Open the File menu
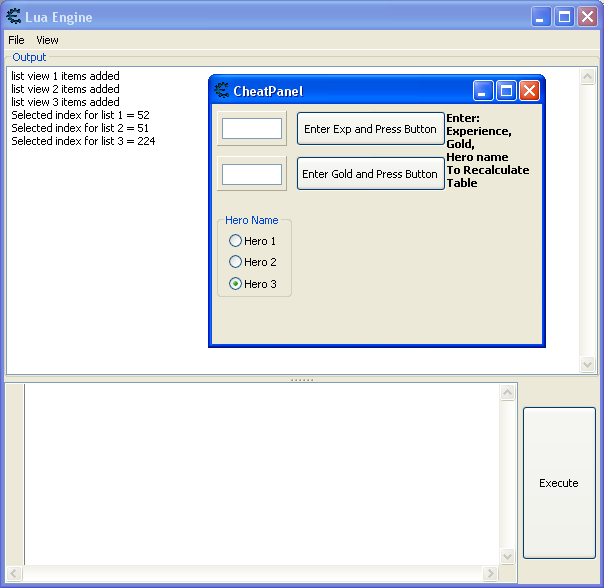 pyautogui.click(x=16, y=40)
